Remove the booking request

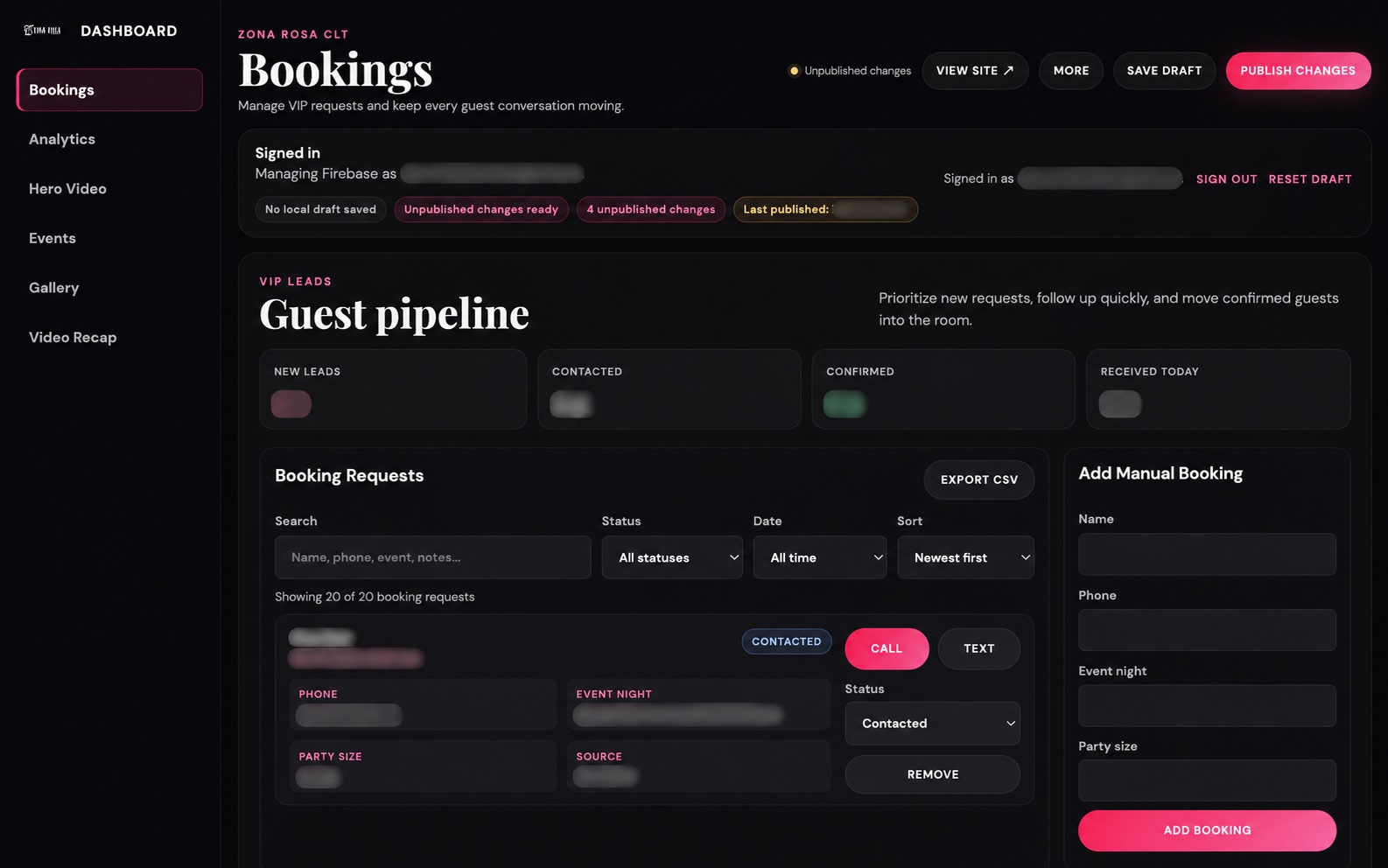coord(933,775)
